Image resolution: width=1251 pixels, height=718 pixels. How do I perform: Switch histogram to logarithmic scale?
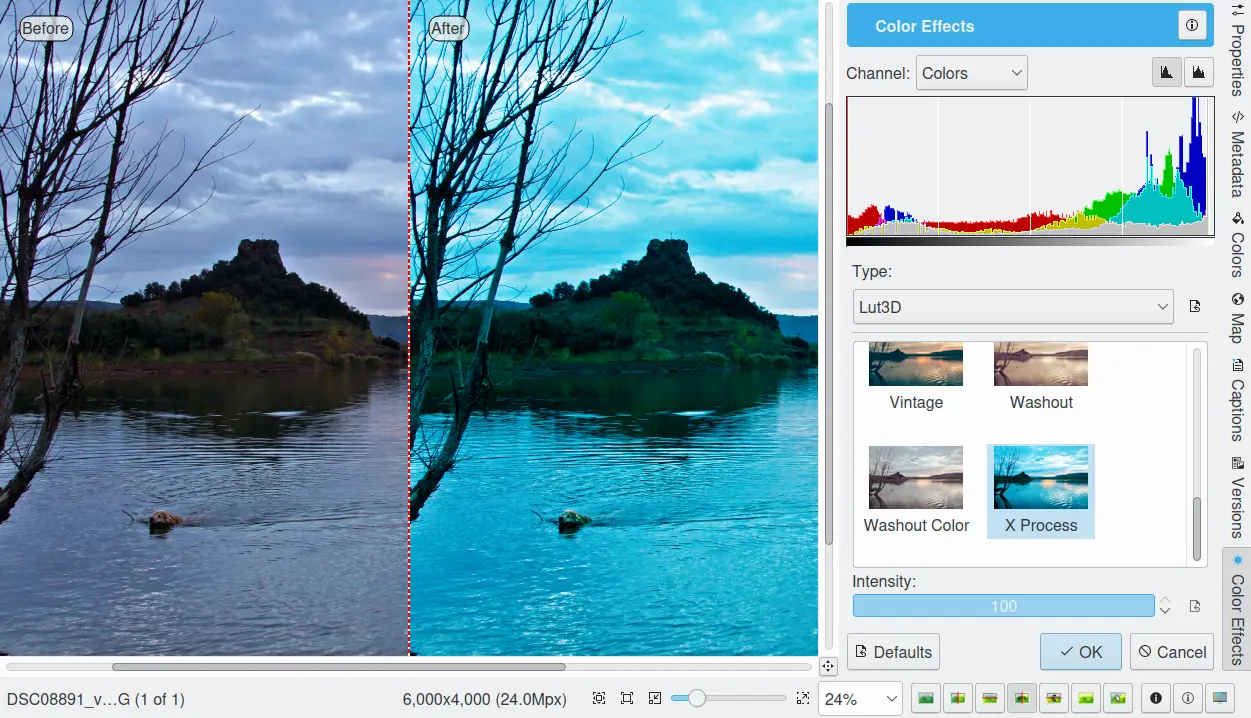[x=1197, y=73]
